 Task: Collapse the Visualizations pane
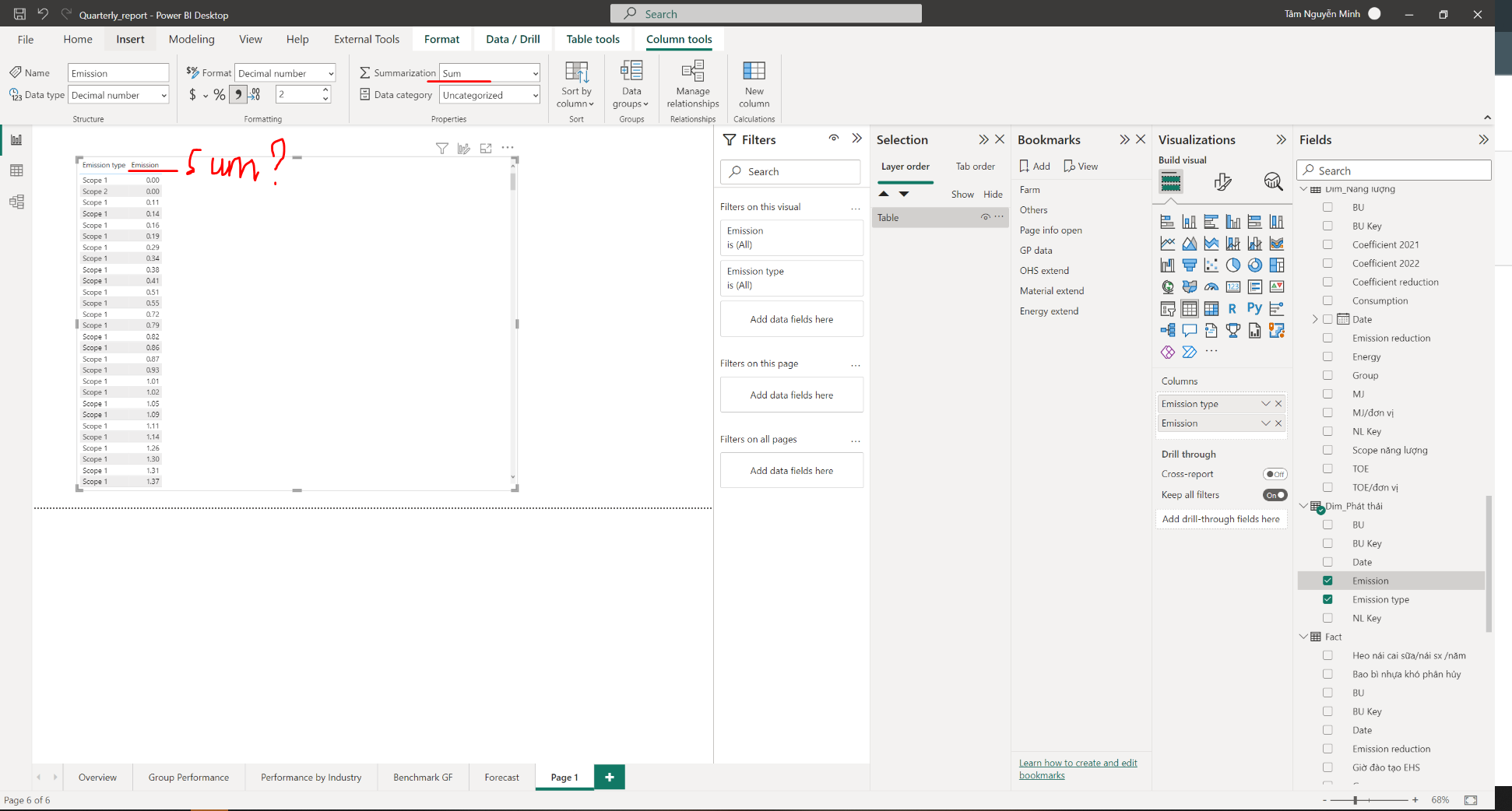(x=1281, y=140)
